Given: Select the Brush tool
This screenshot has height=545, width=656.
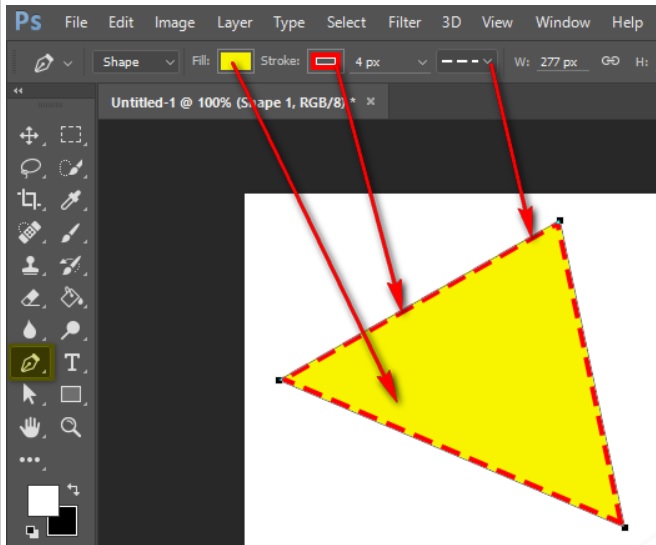Looking at the screenshot, I should pyautogui.click(x=71, y=233).
